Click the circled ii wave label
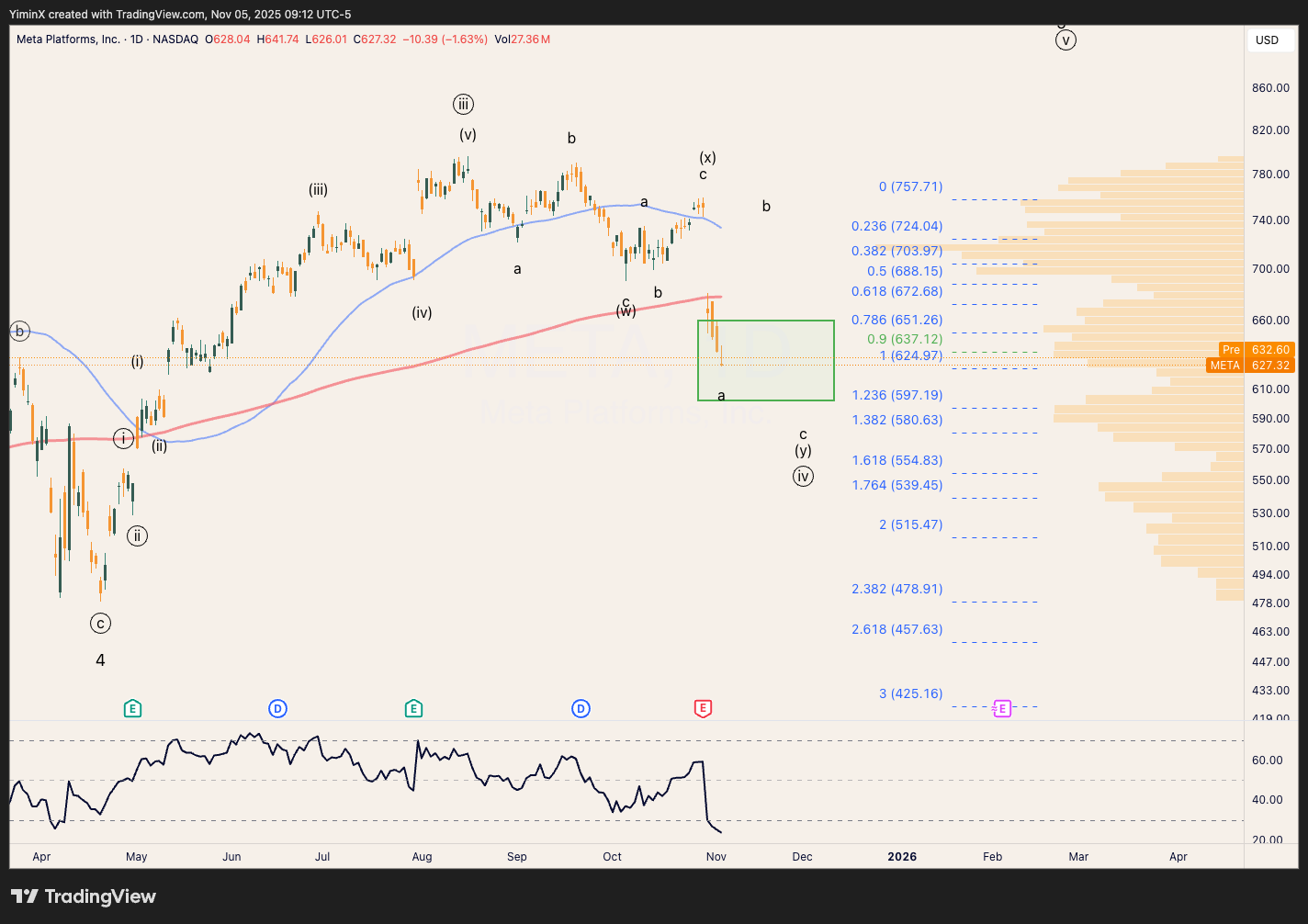The image size is (1308, 924). click(137, 536)
